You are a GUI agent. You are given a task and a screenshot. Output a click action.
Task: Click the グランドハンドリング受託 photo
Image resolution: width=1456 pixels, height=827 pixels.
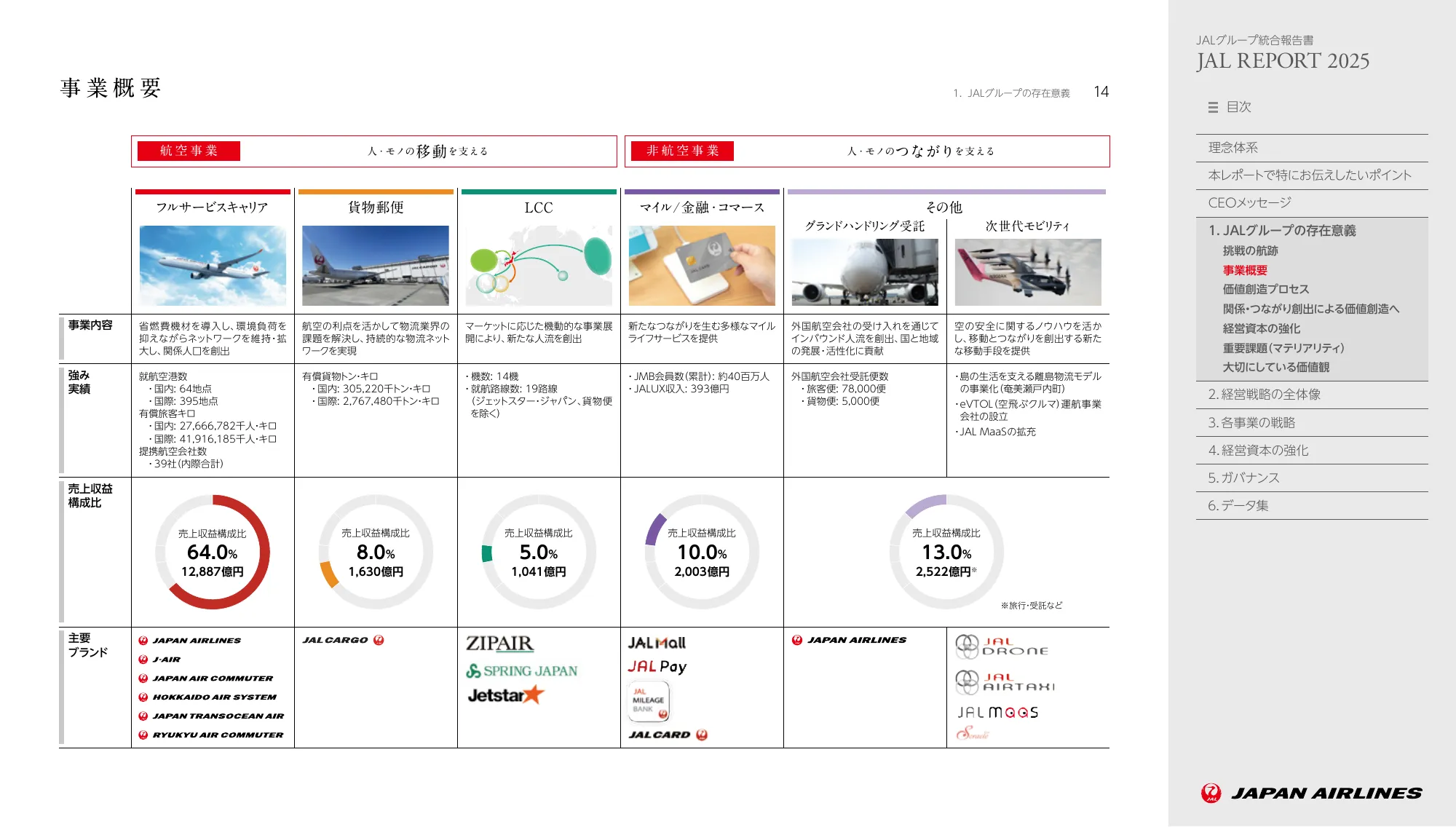pyautogui.click(x=865, y=272)
